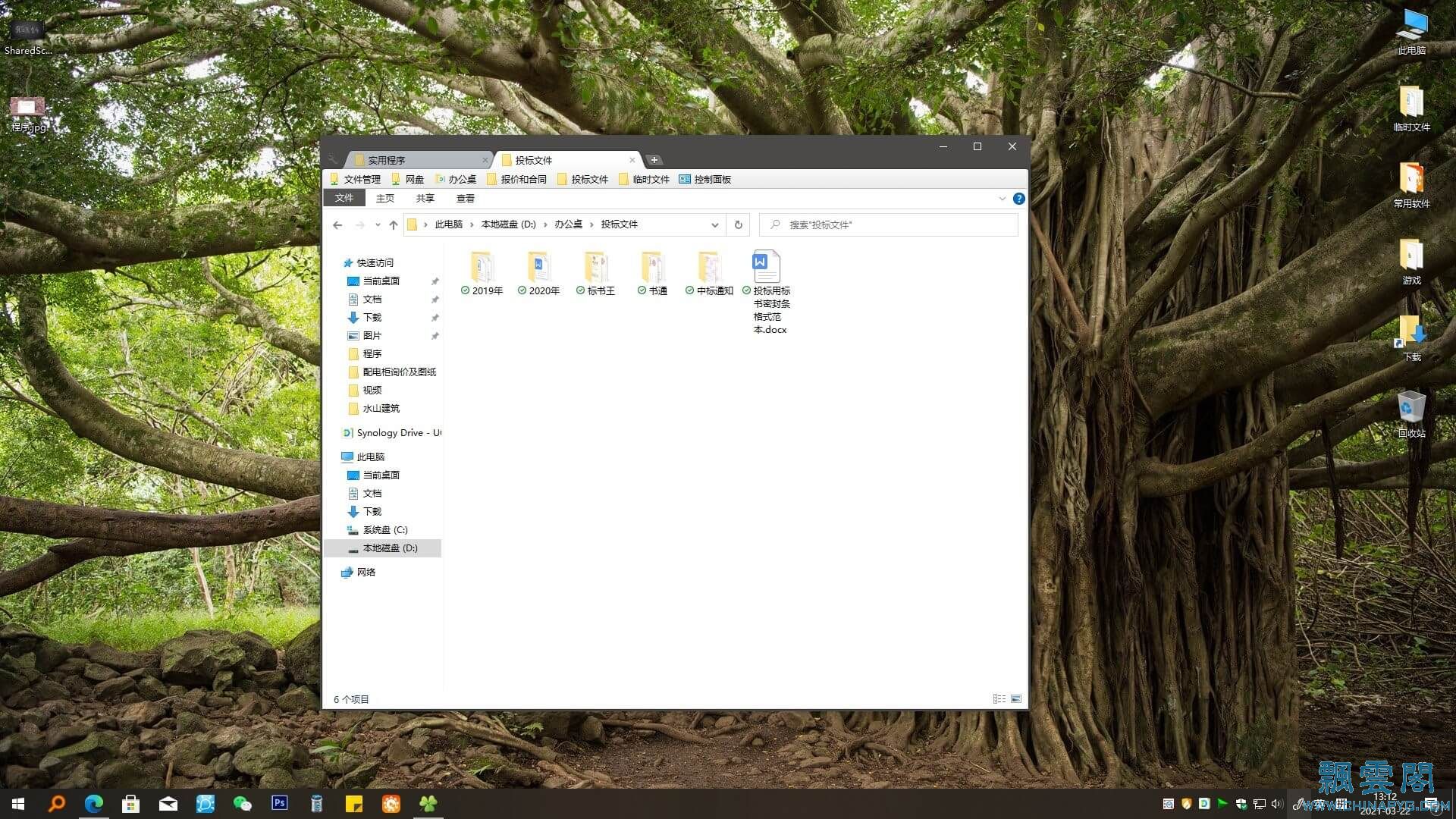Select Synology Drive in navigation pane
Screen dimensions: 1456x819
tap(391, 433)
